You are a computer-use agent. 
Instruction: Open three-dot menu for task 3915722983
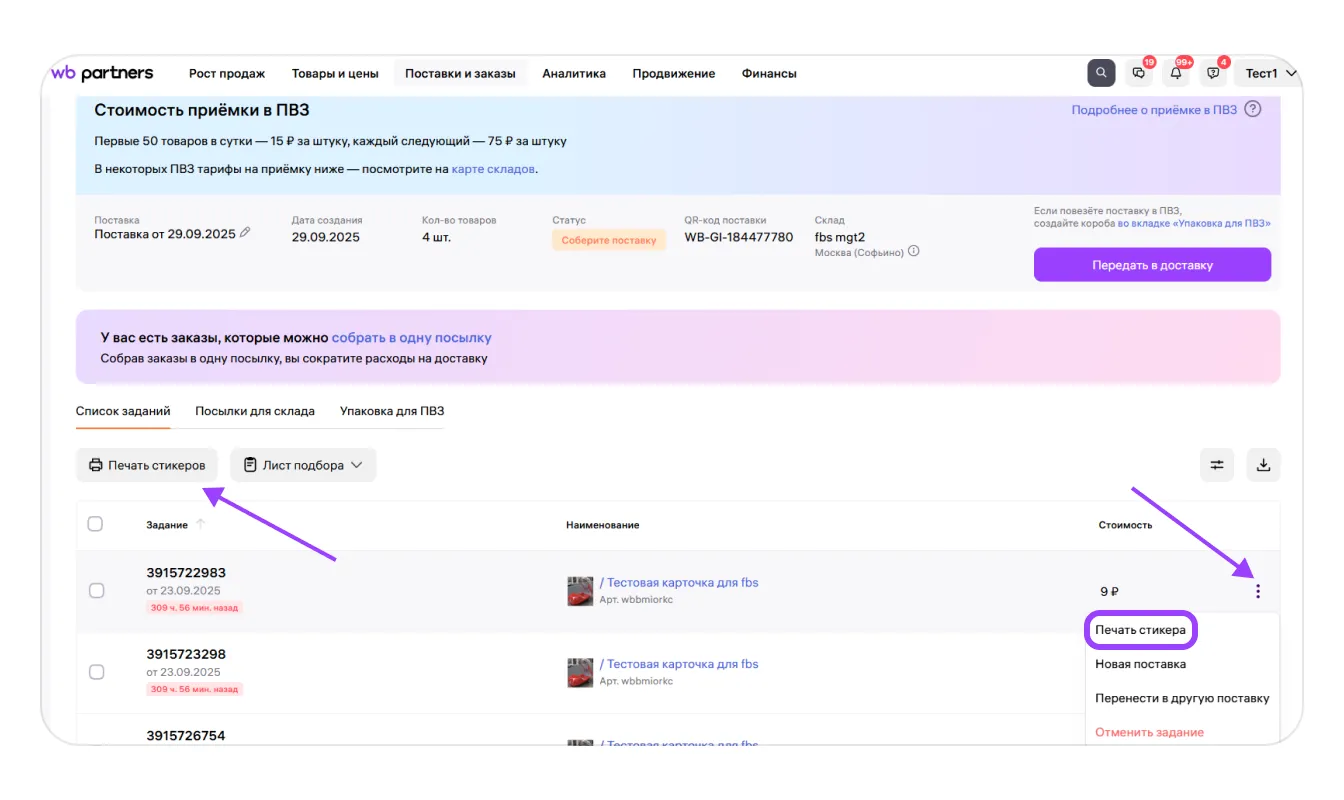point(1257,591)
